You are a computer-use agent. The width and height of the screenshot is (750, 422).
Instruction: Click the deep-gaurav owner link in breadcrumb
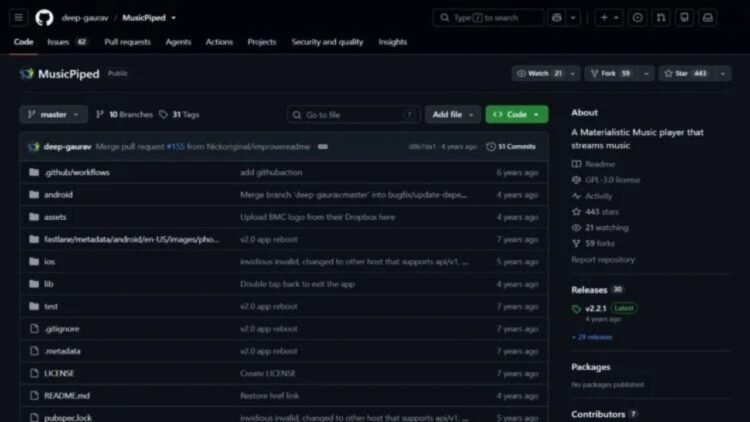coord(85,18)
